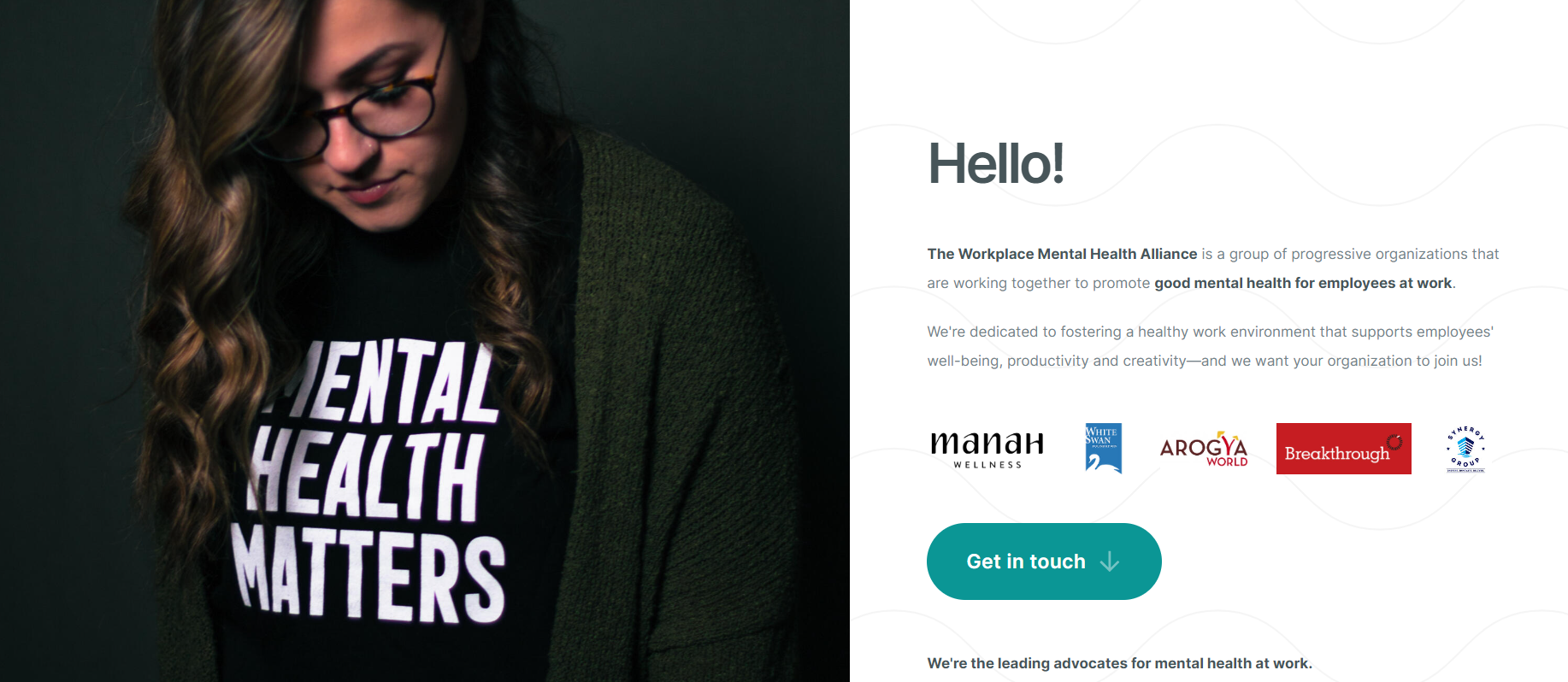Screen dimensions: 1568x682
Task: Click the Hello! heading
Action: 996,163
